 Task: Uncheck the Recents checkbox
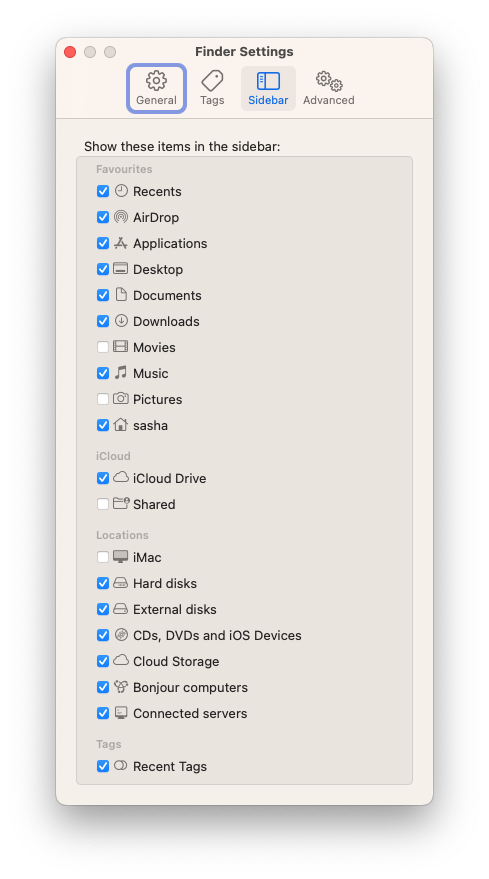pos(103,191)
